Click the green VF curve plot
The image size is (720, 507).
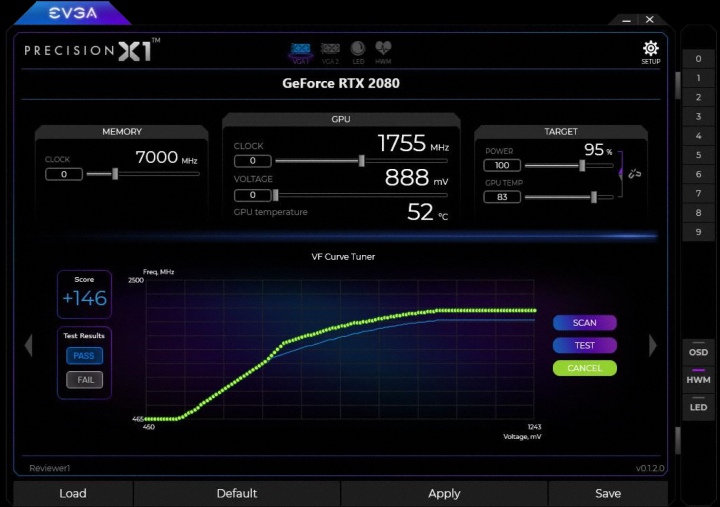click(x=340, y=349)
